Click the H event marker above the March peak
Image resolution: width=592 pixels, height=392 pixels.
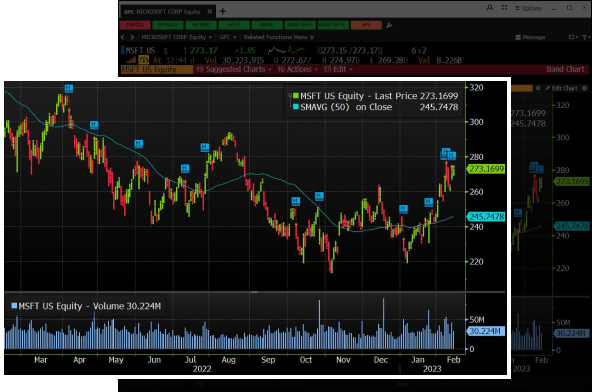[68, 88]
